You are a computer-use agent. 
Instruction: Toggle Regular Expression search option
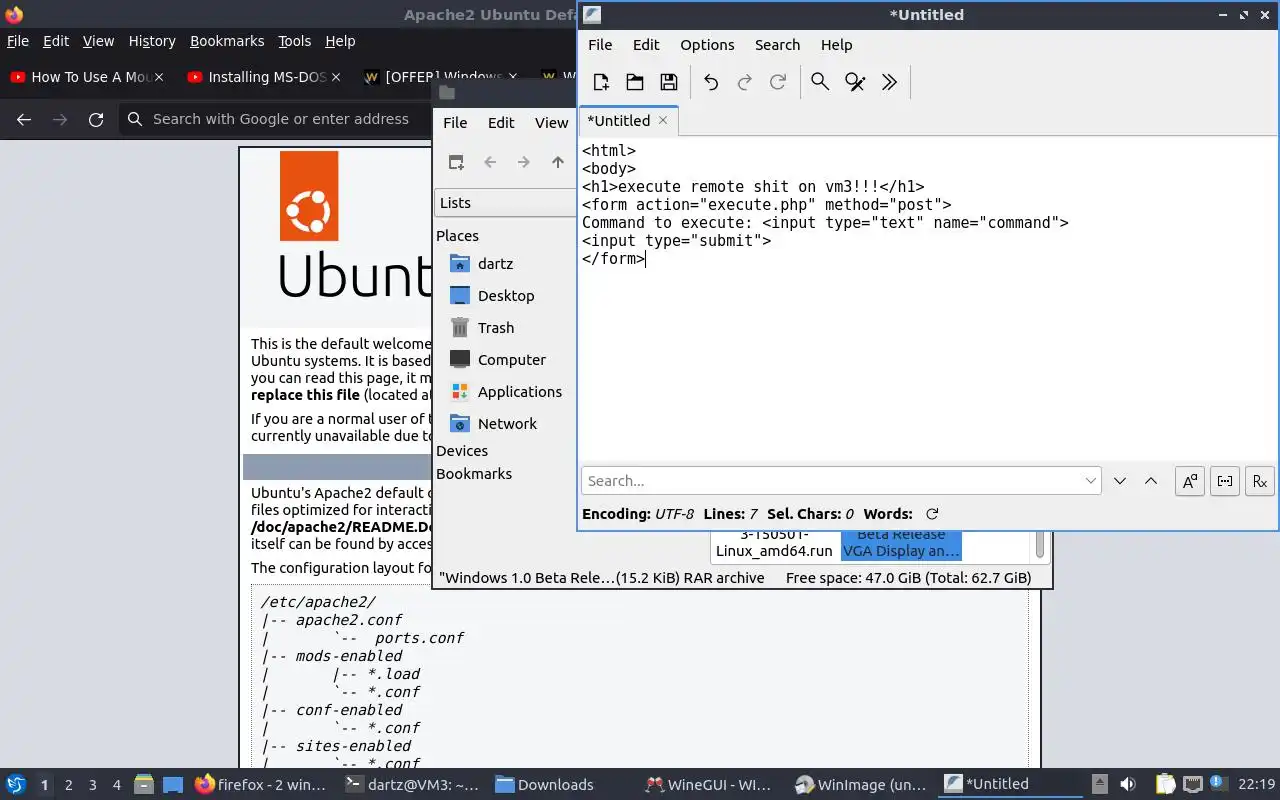coord(1260,481)
